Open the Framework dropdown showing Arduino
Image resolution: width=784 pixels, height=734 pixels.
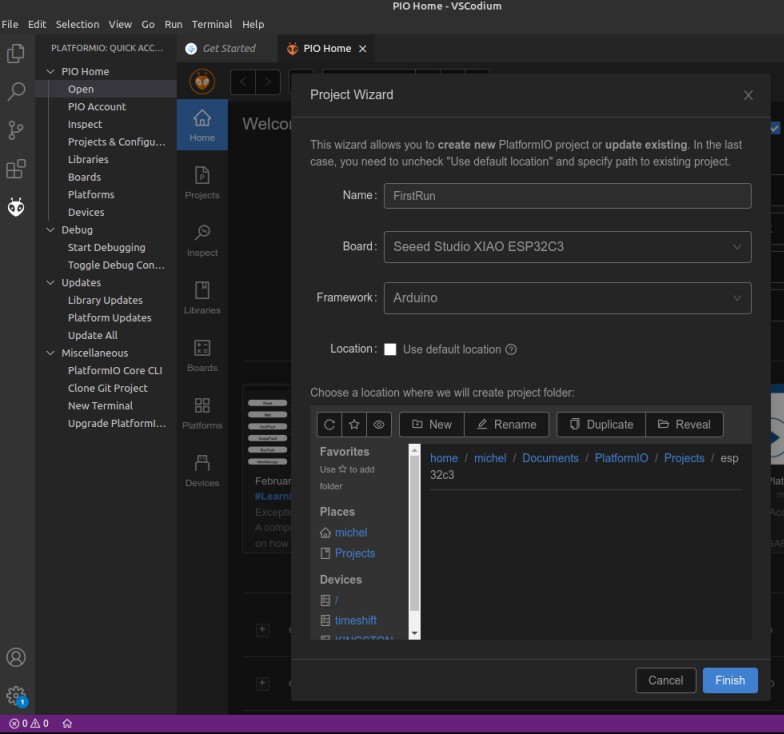tap(567, 298)
